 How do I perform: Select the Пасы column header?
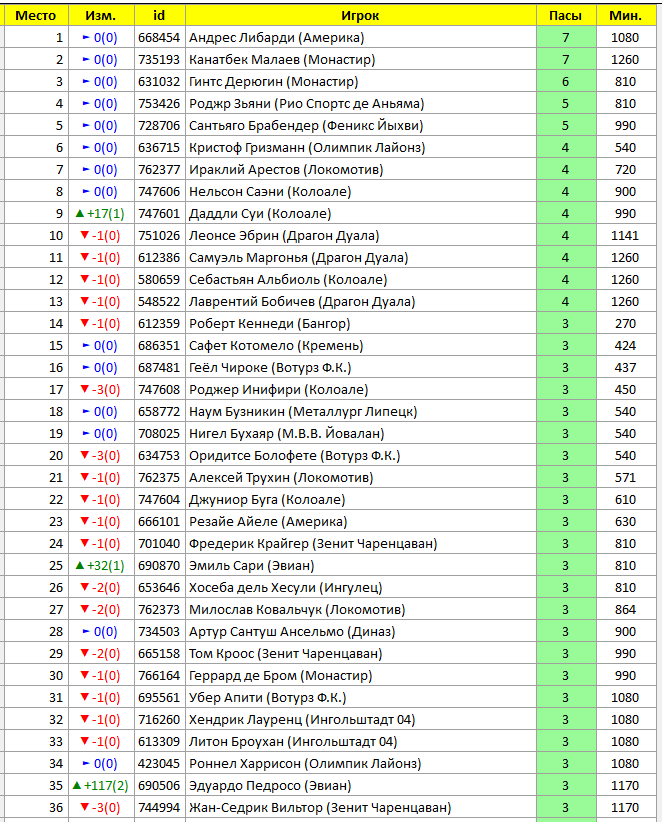click(x=566, y=16)
